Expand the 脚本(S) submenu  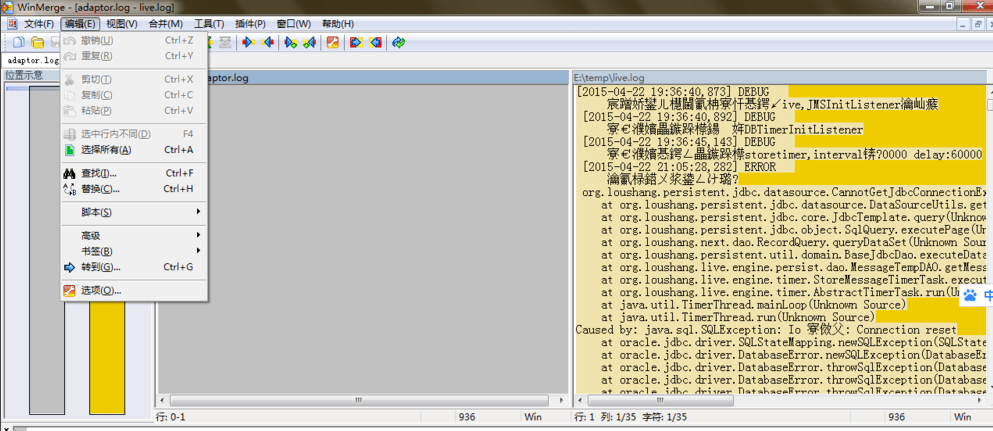point(134,212)
